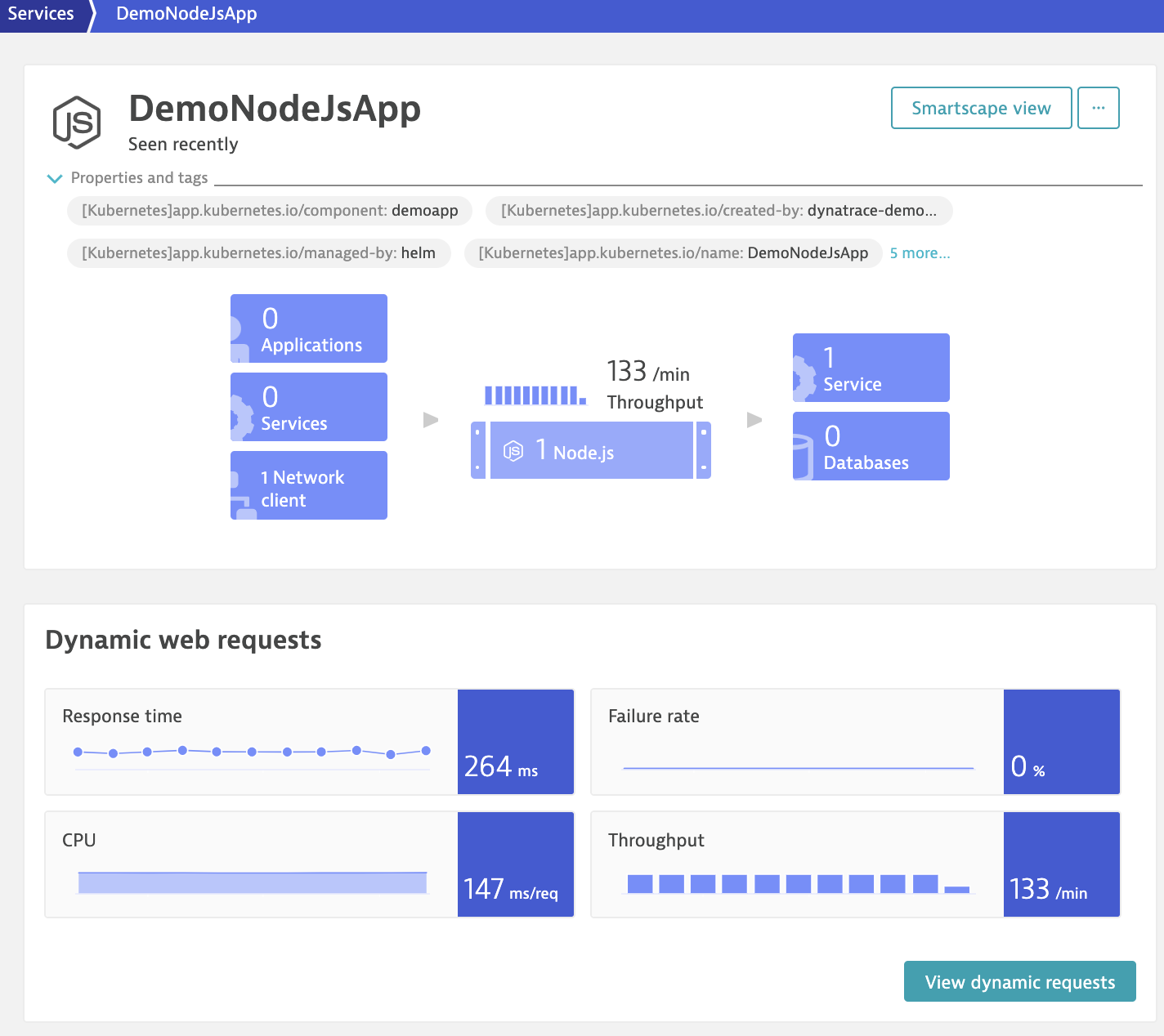Screen dimensions: 1164x1036
Task: Click the name: DemoNodeJsApp tag
Action: [673, 253]
